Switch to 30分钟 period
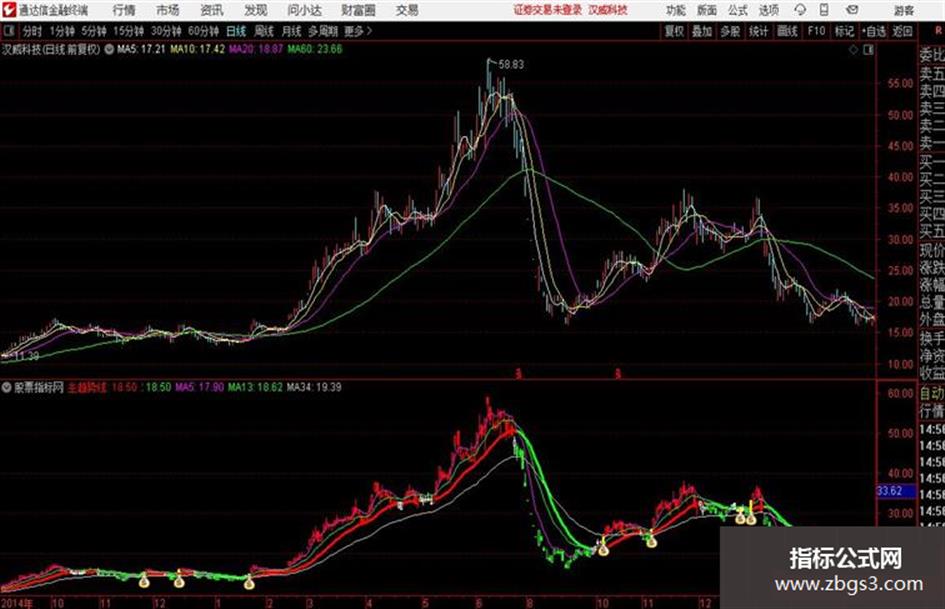Screen dimensions: 945x609 point(166,31)
